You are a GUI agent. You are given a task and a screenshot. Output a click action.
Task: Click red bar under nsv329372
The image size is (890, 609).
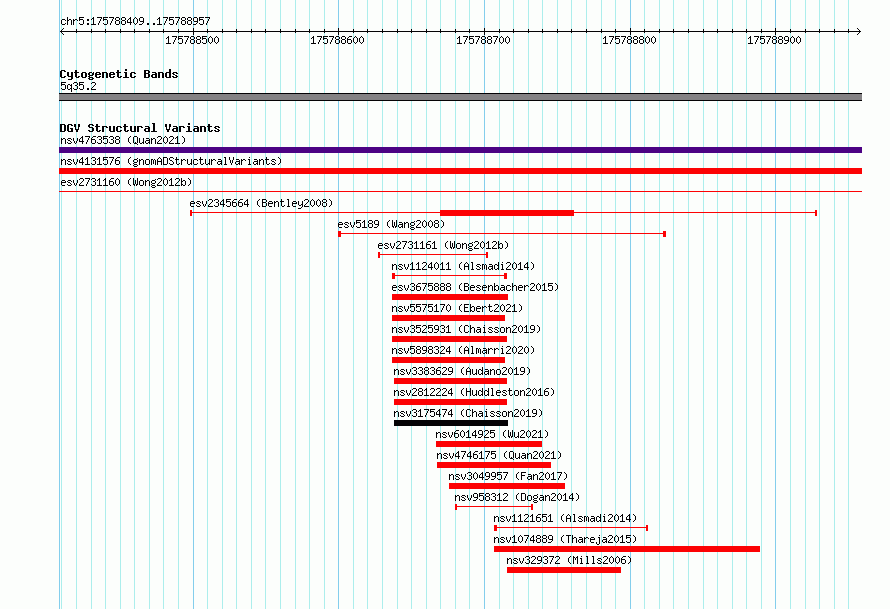pyautogui.click(x=564, y=570)
